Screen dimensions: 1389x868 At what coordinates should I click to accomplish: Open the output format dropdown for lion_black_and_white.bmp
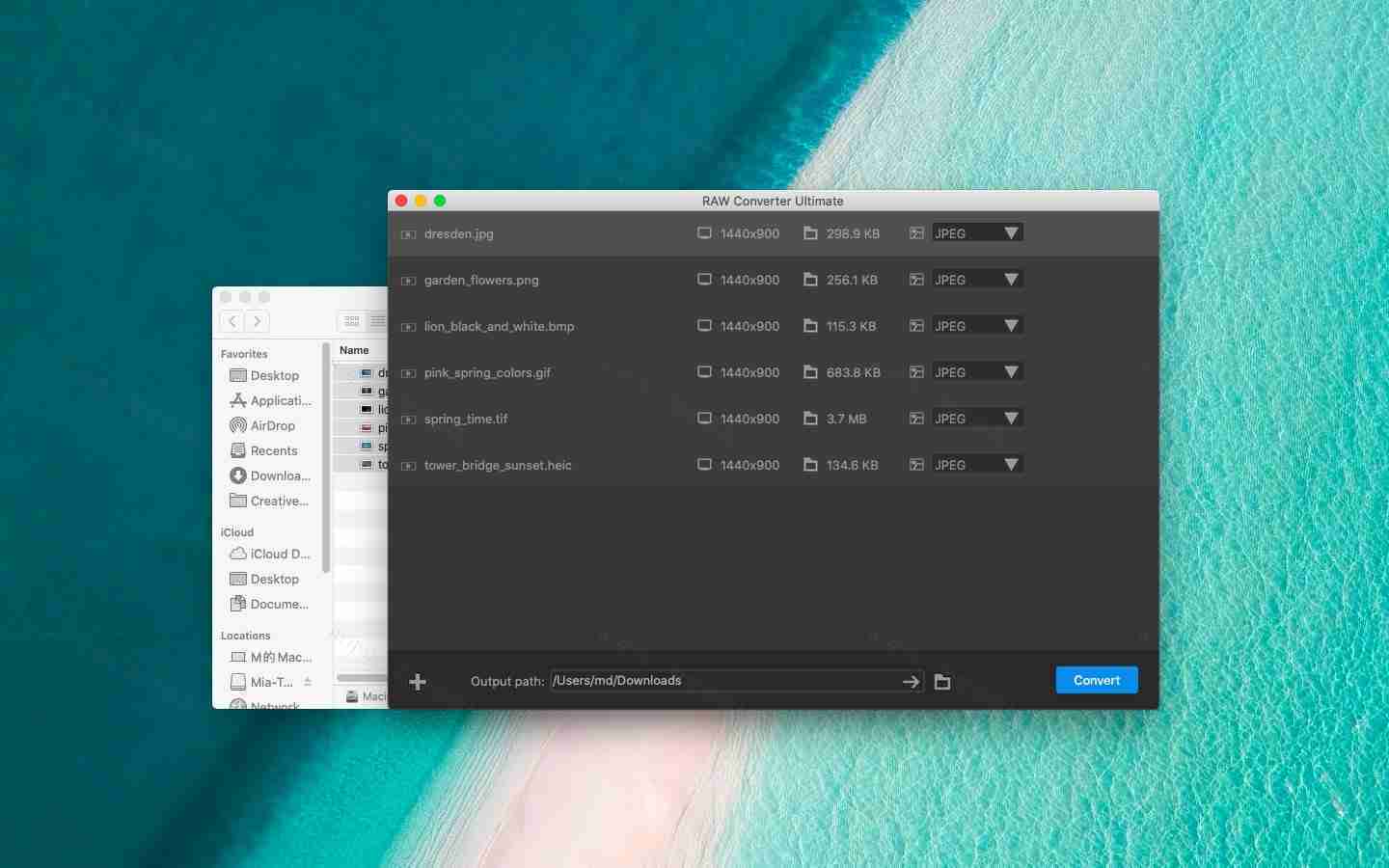pyautogui.click(x=976, y=325)
